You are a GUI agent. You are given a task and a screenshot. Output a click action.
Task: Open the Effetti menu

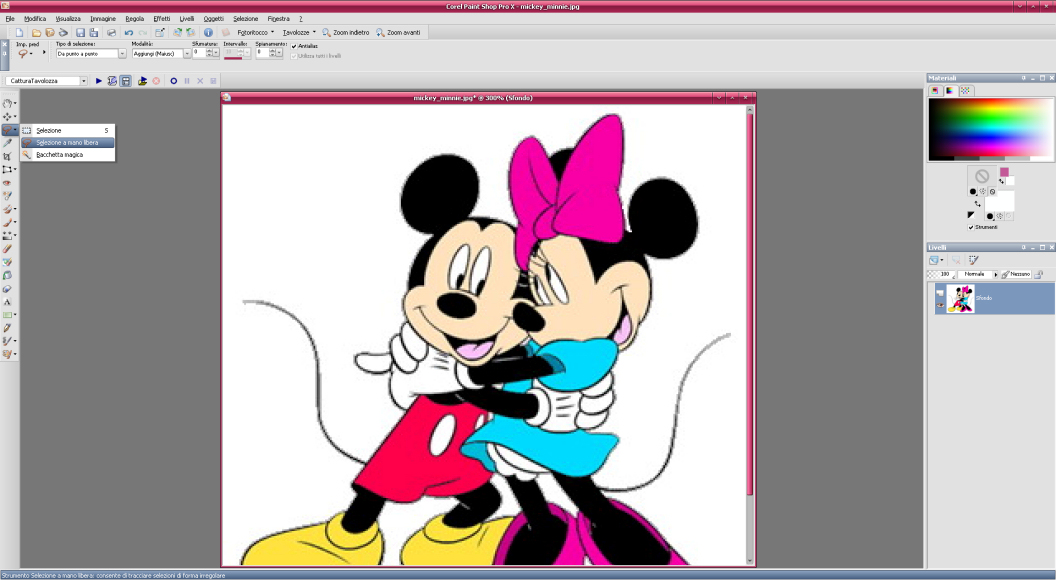162,19
